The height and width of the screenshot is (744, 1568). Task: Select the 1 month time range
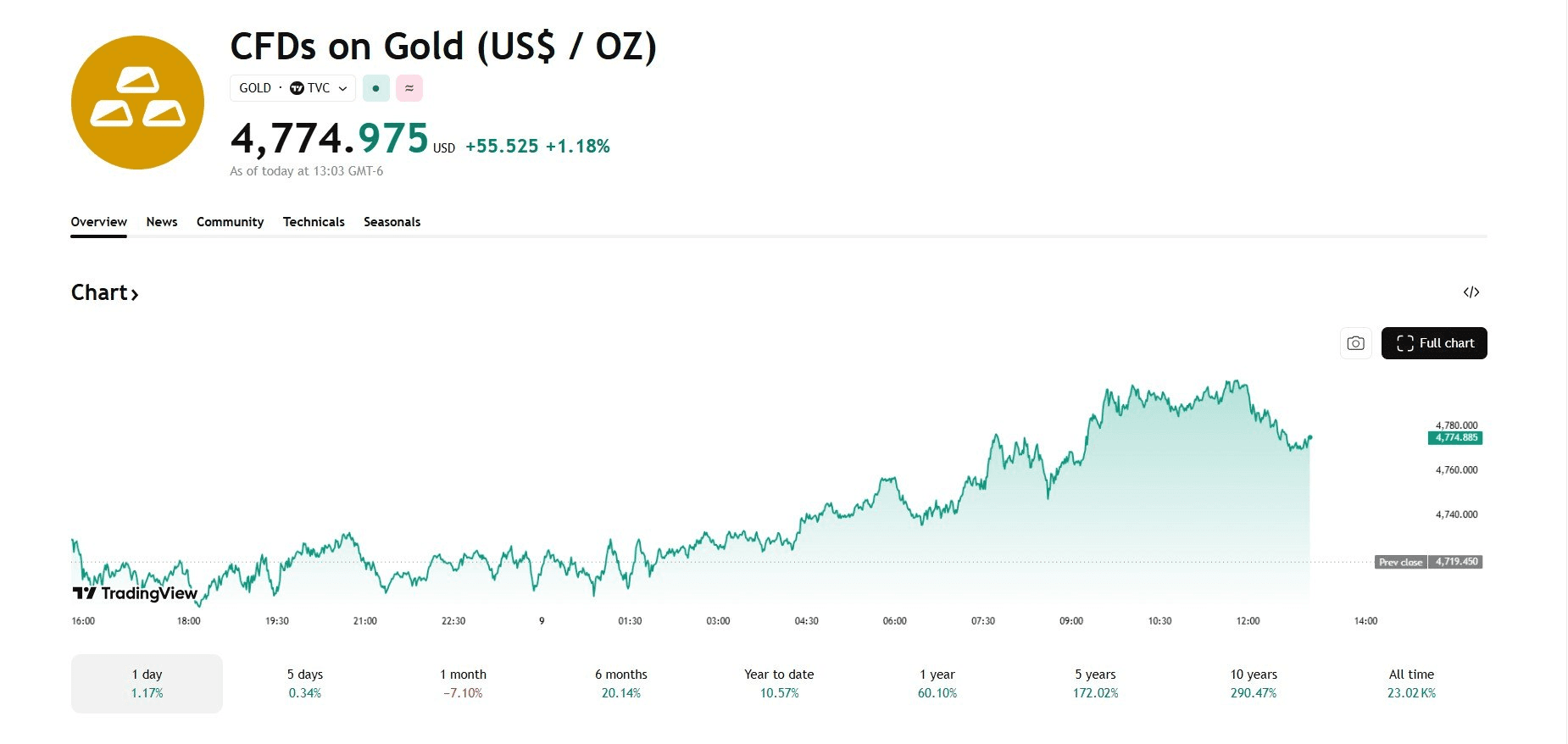pos(463,683)
